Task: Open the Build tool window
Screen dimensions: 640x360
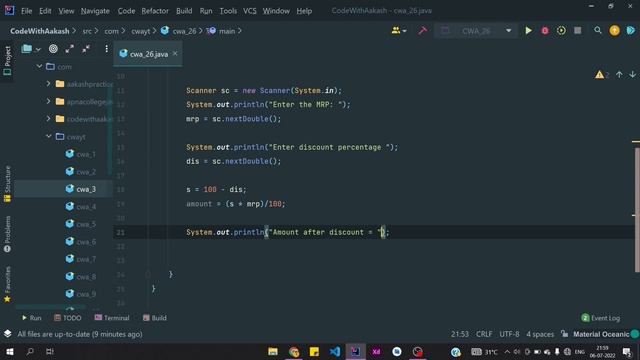Action: point(155,318)
